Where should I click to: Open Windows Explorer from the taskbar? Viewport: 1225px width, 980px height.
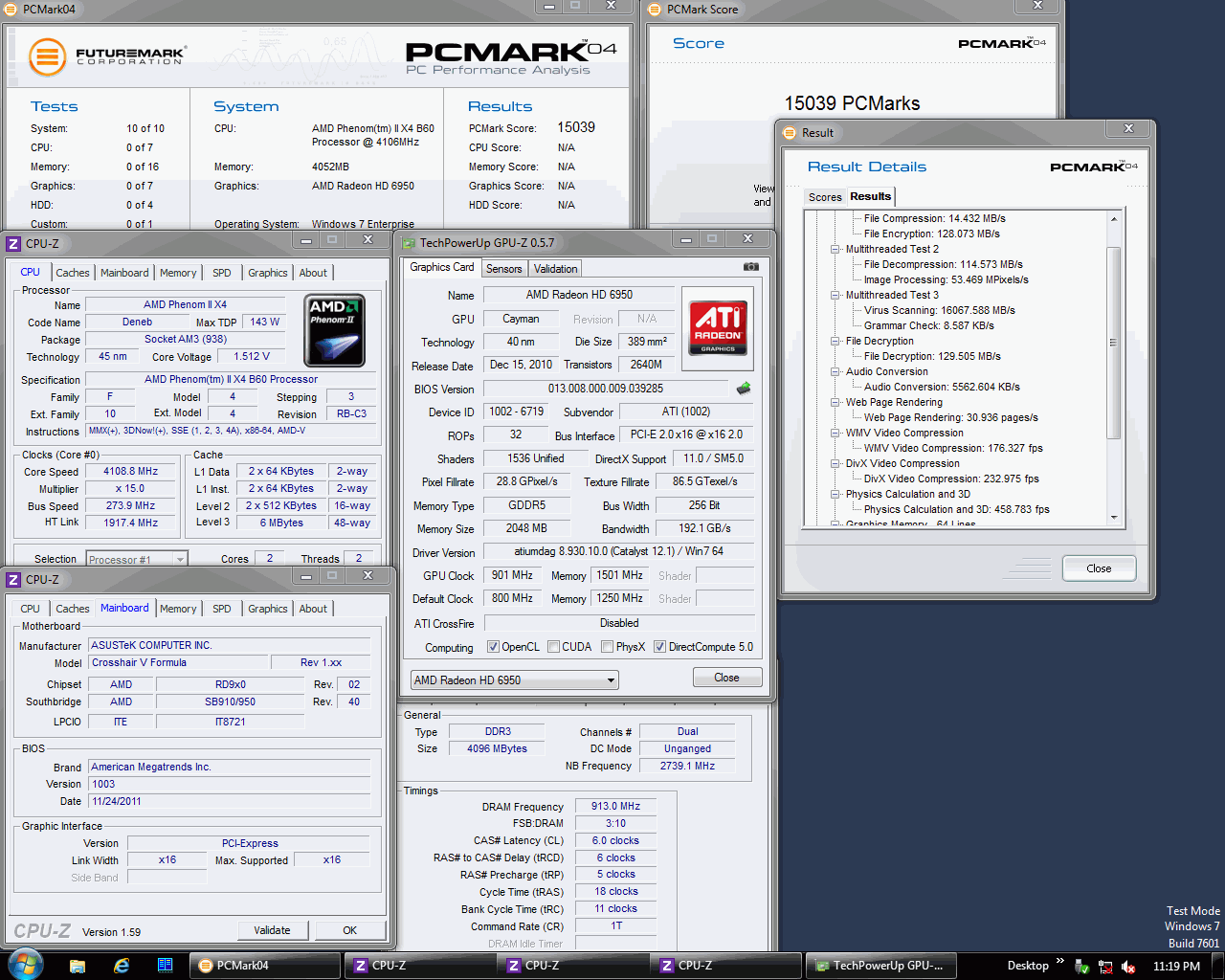tap(78, 966)
